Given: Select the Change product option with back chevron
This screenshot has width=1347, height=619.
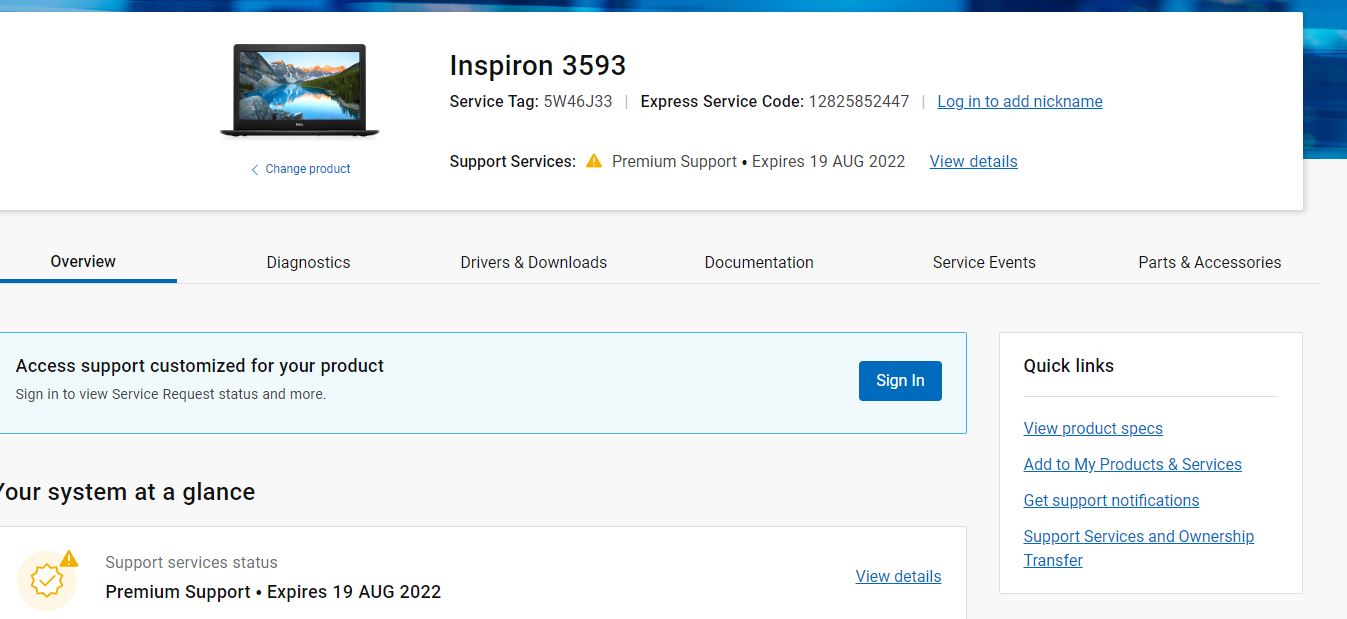Looking at the screenshot, I should pyautogui.click(x=300, y=168).
